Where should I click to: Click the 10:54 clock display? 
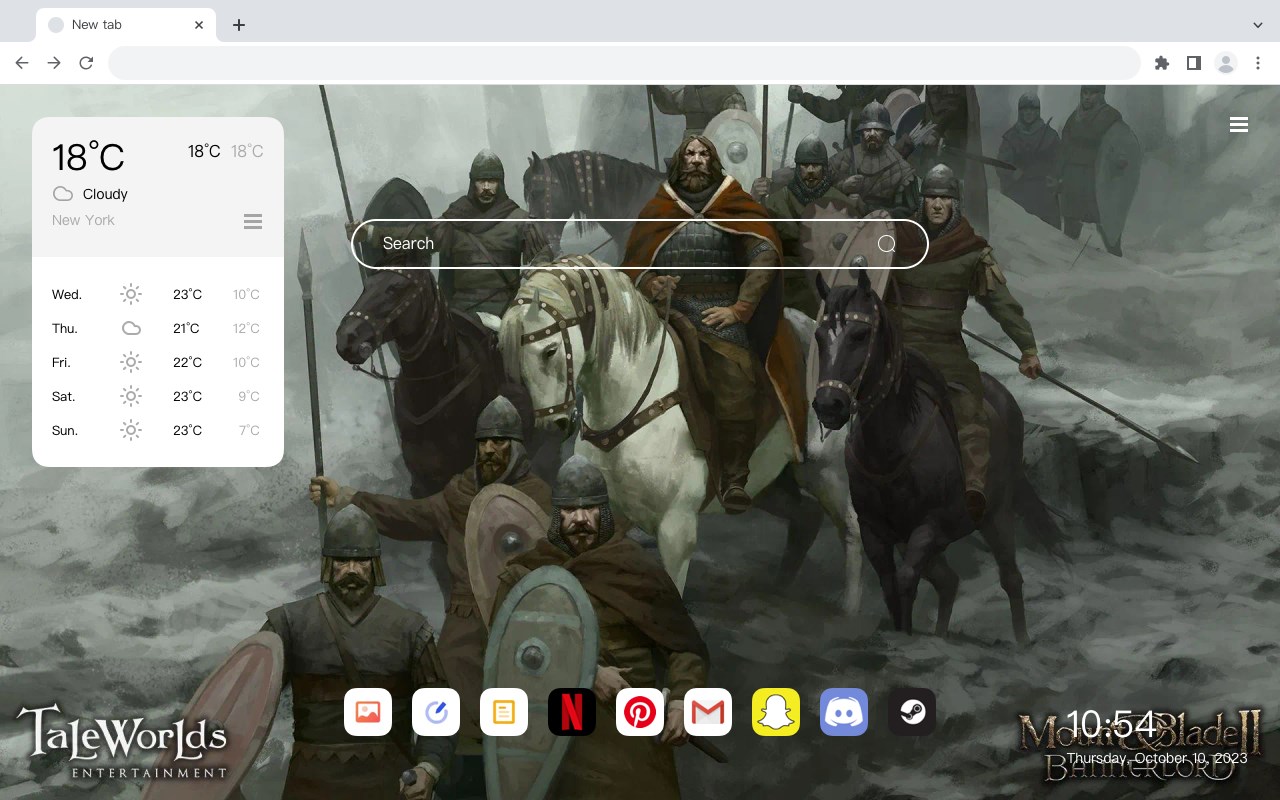coord(1111,724)
